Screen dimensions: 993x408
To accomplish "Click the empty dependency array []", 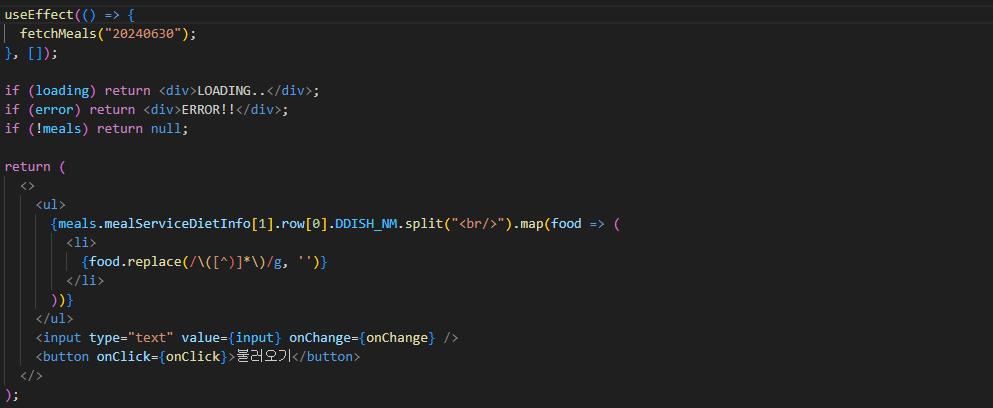I will 35,53.
